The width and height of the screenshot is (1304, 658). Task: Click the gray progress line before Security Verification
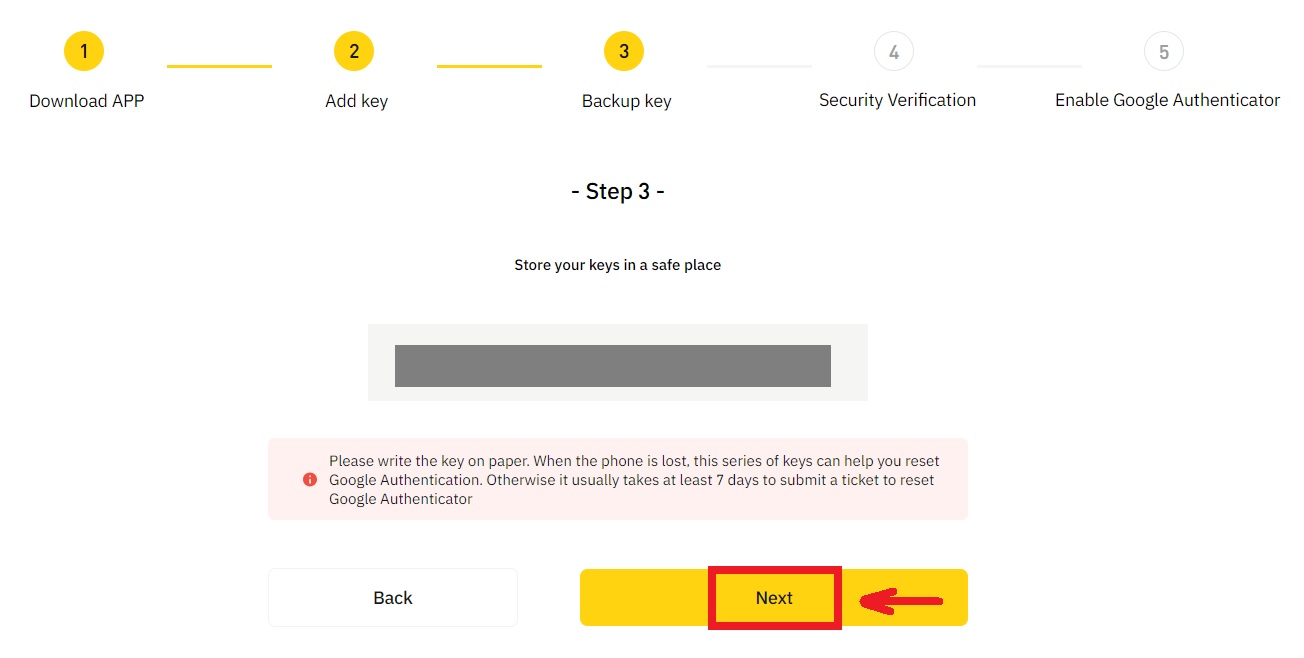coord(759,65)
